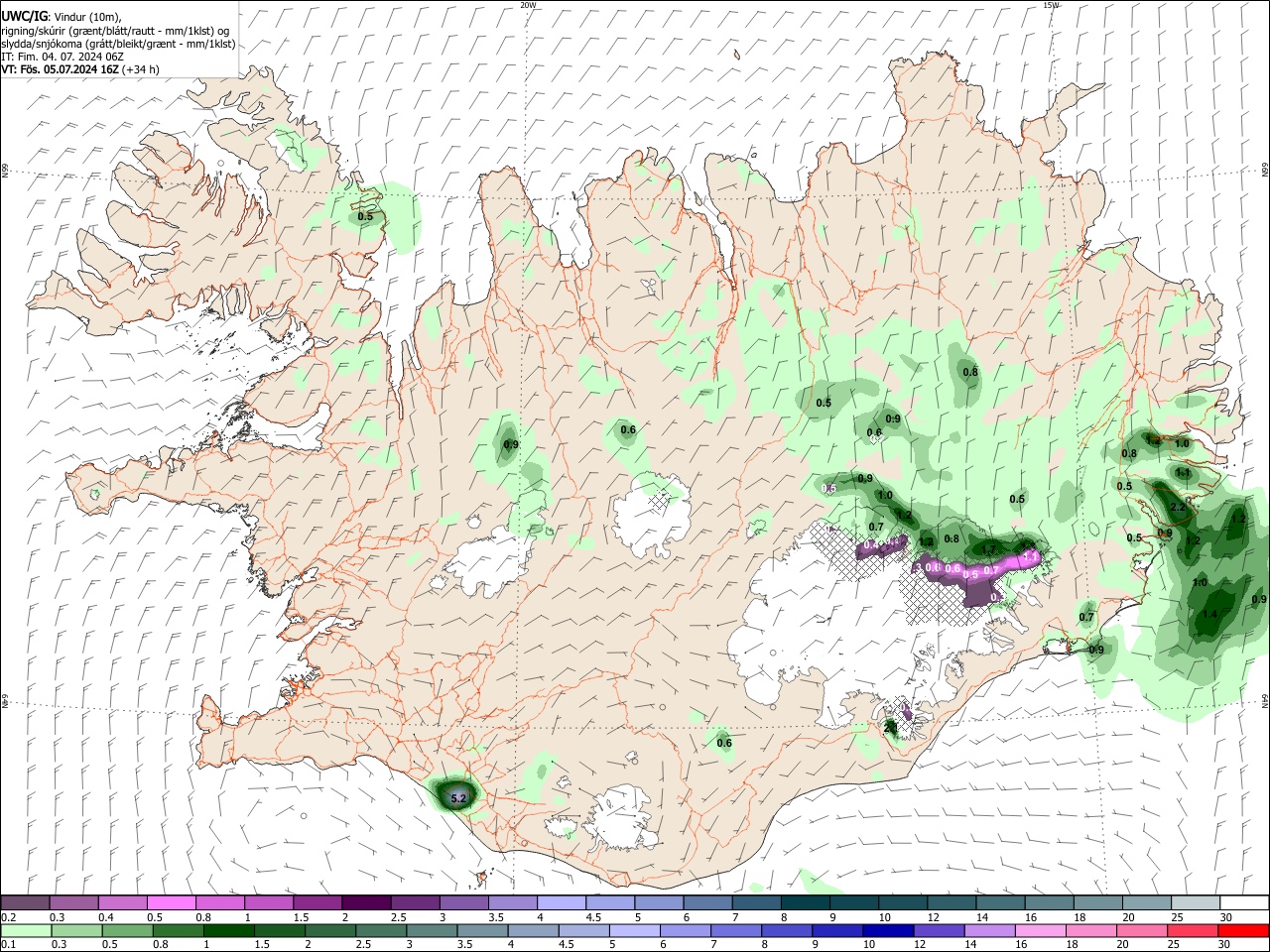Click the 'slydda/snjókoma (grátt/bleikt/grænt' legend line
This screenshot has width=1270, height=952.
pyautogui.click(x=118, y=44)
